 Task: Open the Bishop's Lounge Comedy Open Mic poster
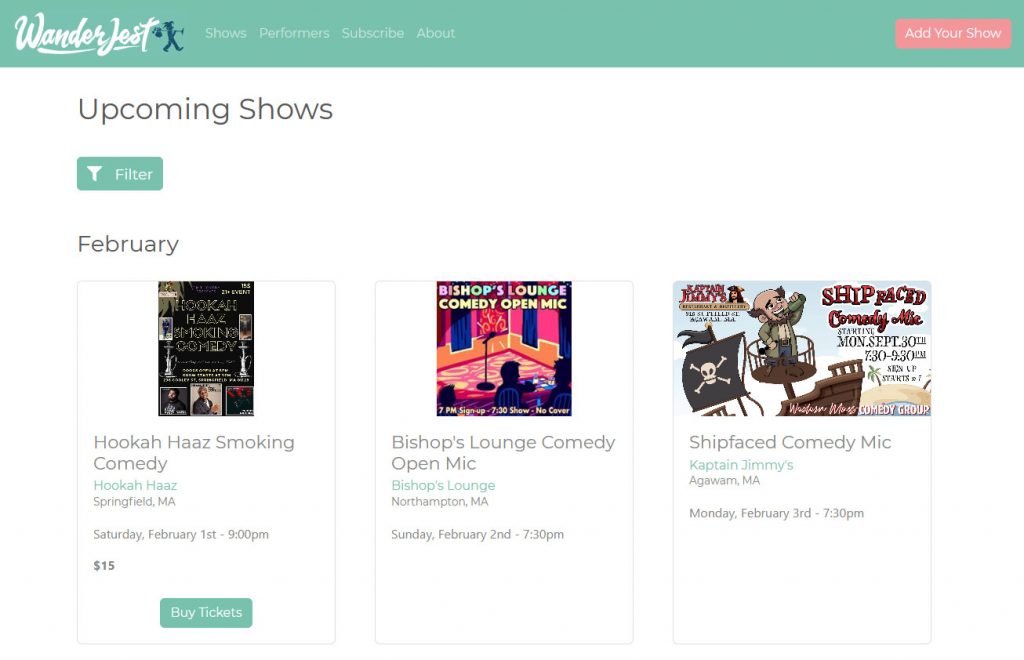pos(504,349)
